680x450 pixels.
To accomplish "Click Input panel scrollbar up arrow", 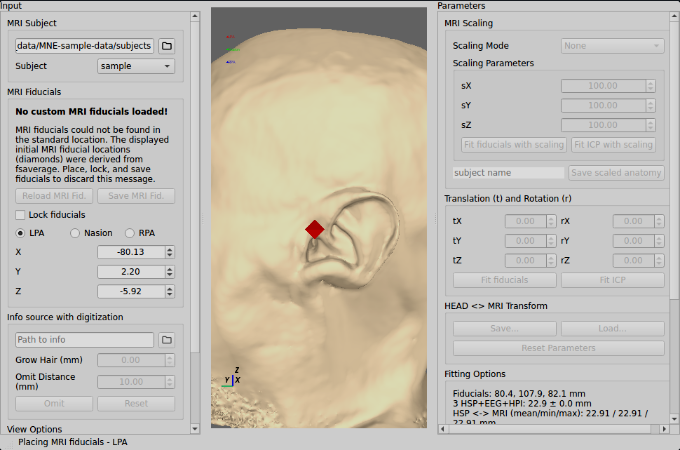I will (x=195, y=16).
